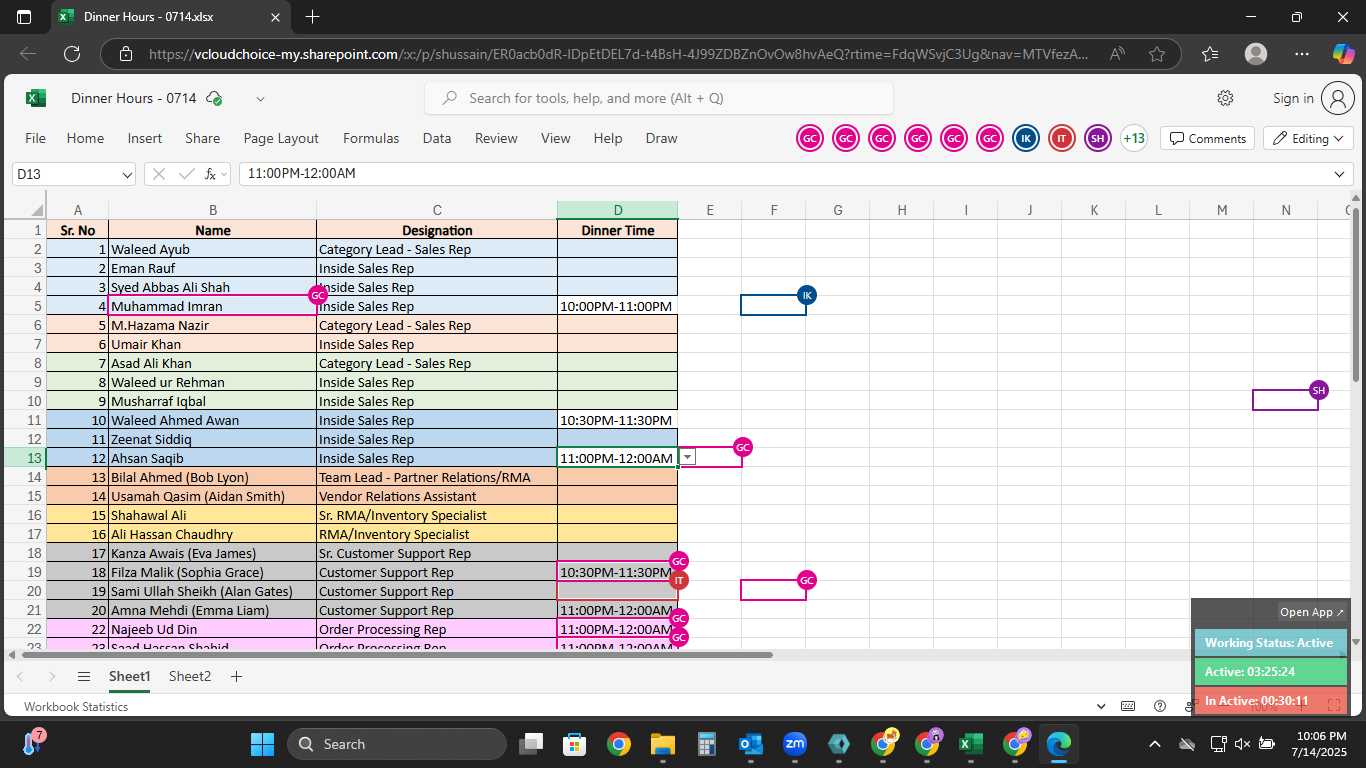
Task: Open the Formulas tab
Action: [x=371, y=138]
